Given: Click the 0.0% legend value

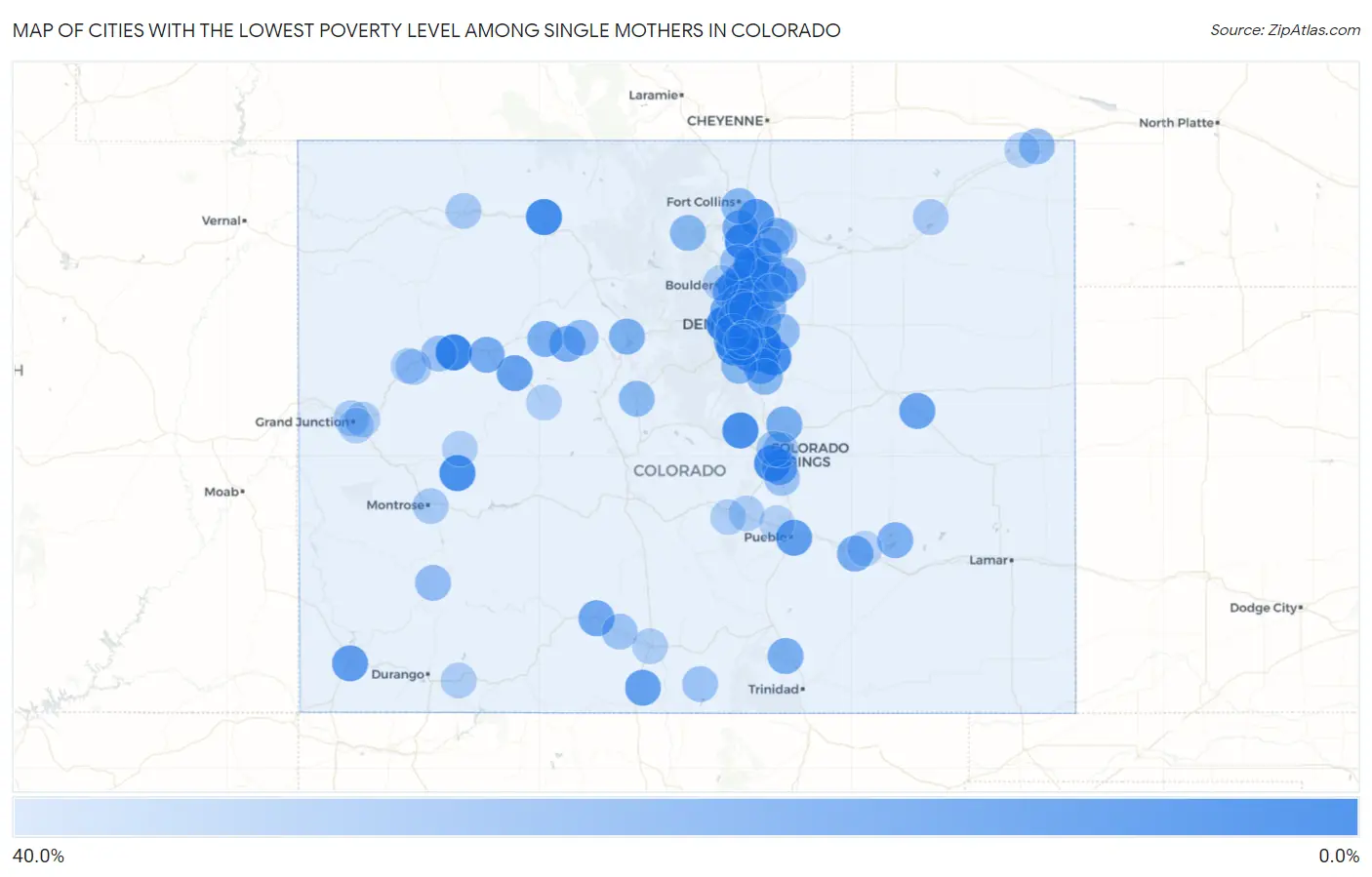Looking at the screenshot, I should pyautogui.click(x=1339, y=856).
